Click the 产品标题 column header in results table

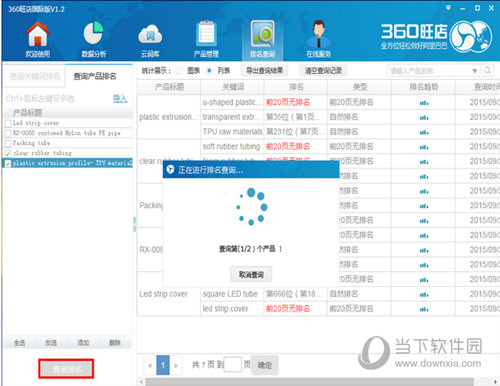pos(169,87)
